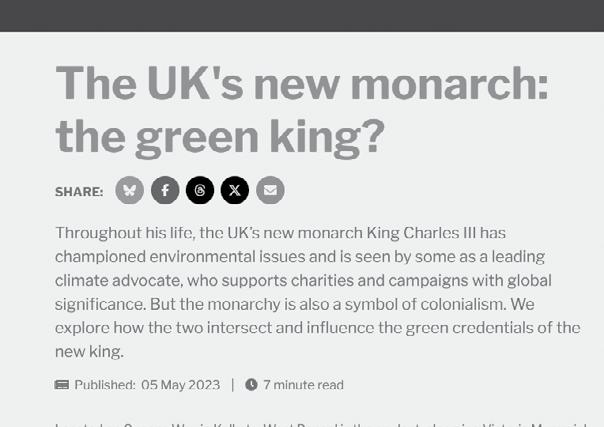
Task: Click the 'Published:' label
Action: [x=104, y=385]
